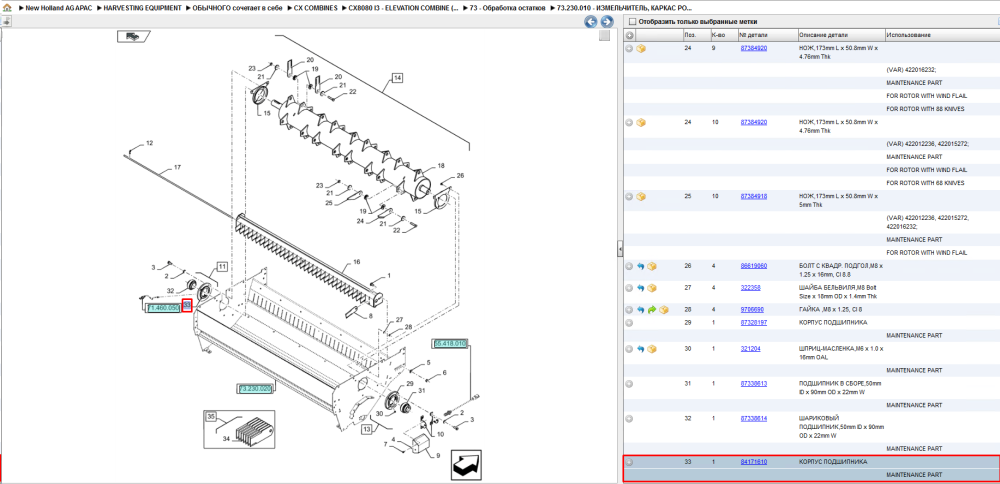The width and height of the screenshot is (1000, 484).
Task: Click blue return arrow for part 9706690
Action: [640, 310]
